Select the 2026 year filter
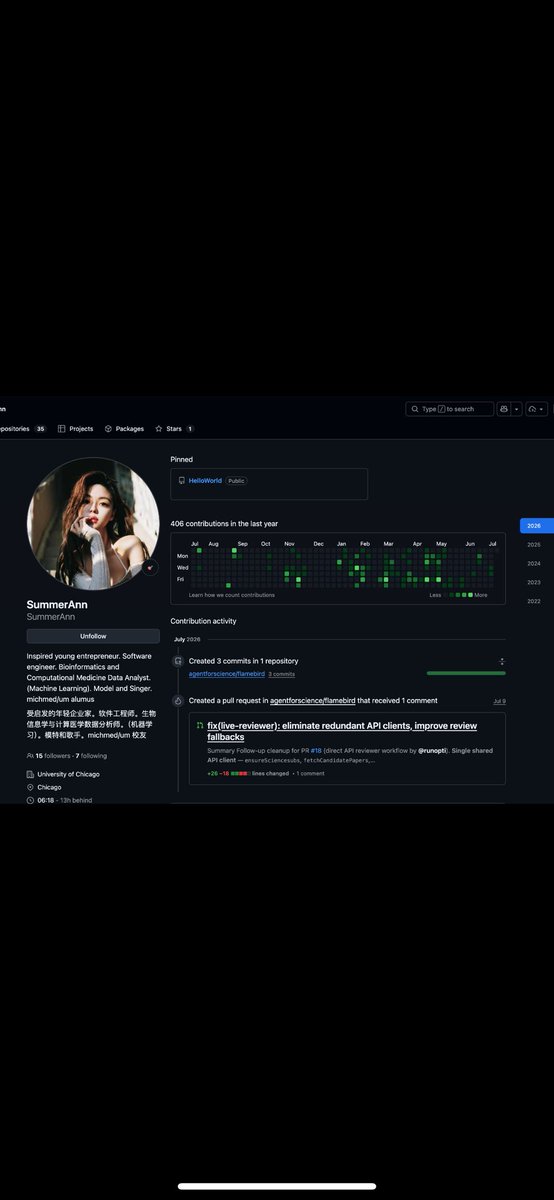554x1200 pixels. pyautogui.click(x=536, y=526)
